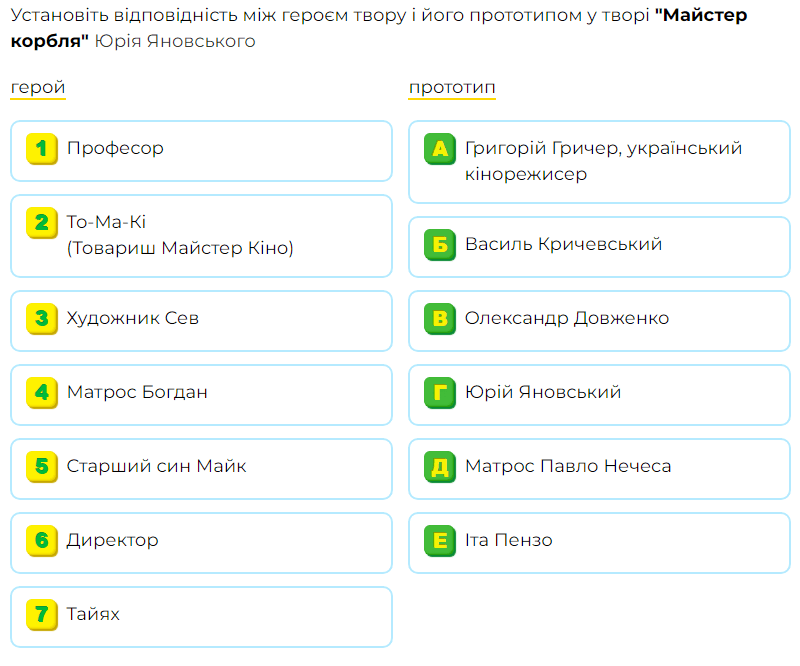Select the Професор hero card
800x666 pixels.
[202, 151]
